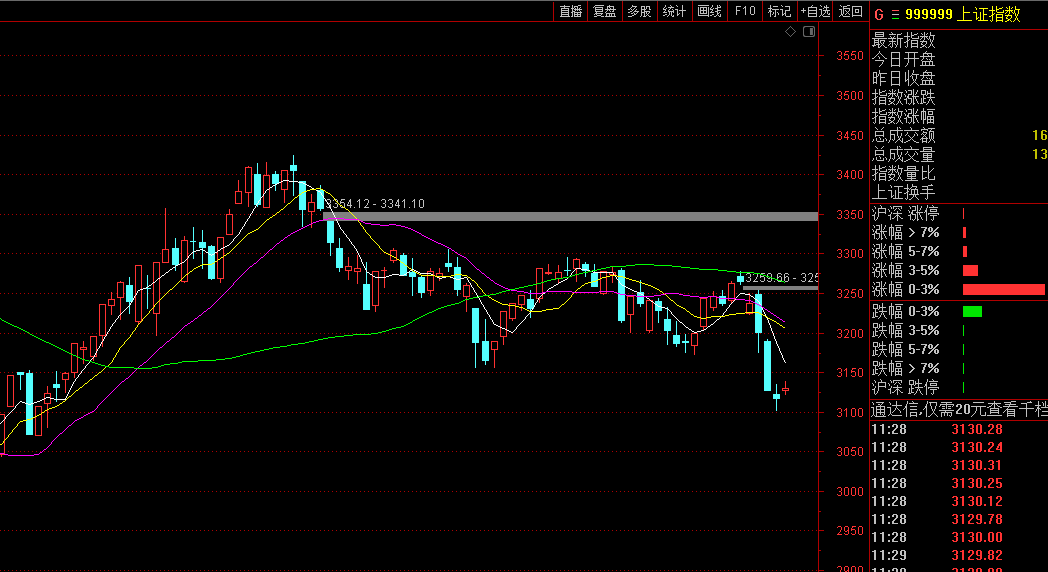This screenshot has height=572, width=1048.
Task: Select the 涨幅 3-5% row
Action: 958,271
